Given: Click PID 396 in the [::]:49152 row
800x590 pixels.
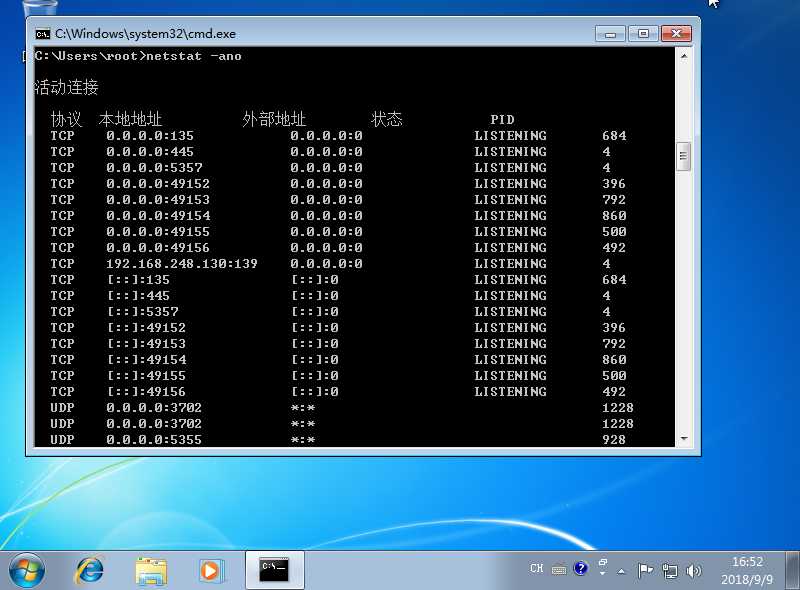Looking at the screenshot, I should 614,328.
